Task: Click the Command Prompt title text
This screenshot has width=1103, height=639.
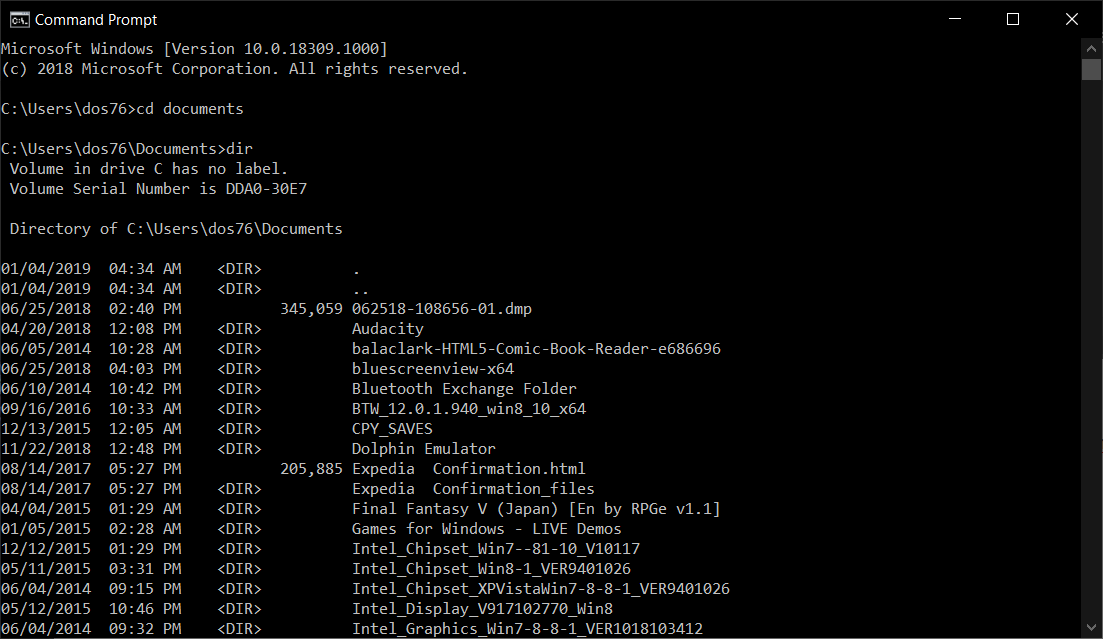Action: pyautogui.click(x=96, y=20)
